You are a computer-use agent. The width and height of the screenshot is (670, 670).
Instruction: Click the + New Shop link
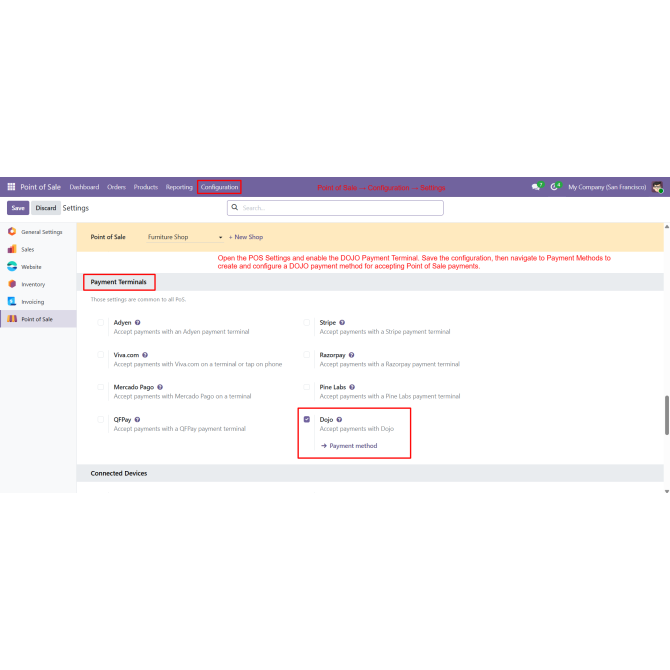coord(246,237)
